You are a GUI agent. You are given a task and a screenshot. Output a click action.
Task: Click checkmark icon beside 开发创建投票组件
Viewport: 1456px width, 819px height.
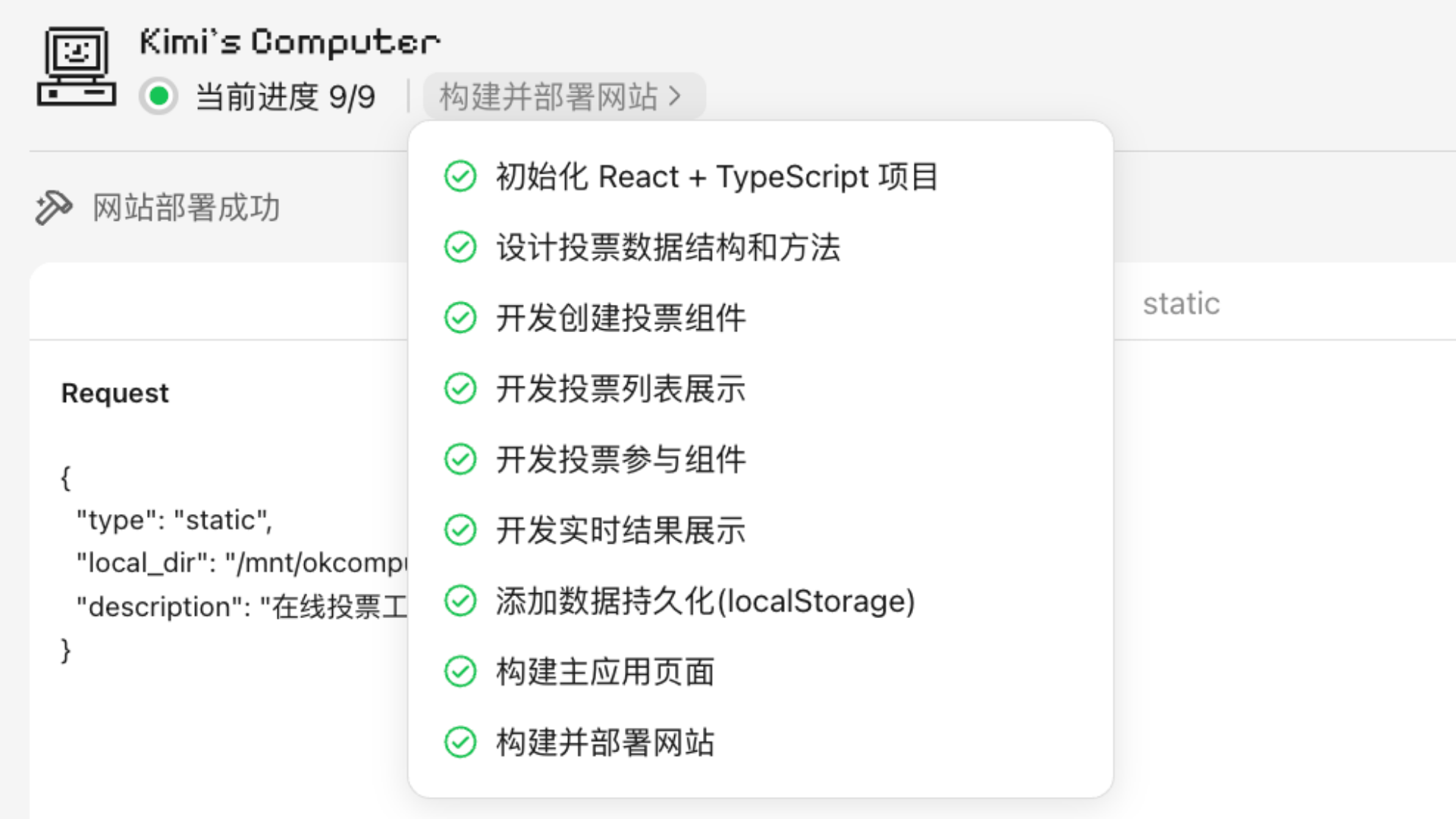460,318
